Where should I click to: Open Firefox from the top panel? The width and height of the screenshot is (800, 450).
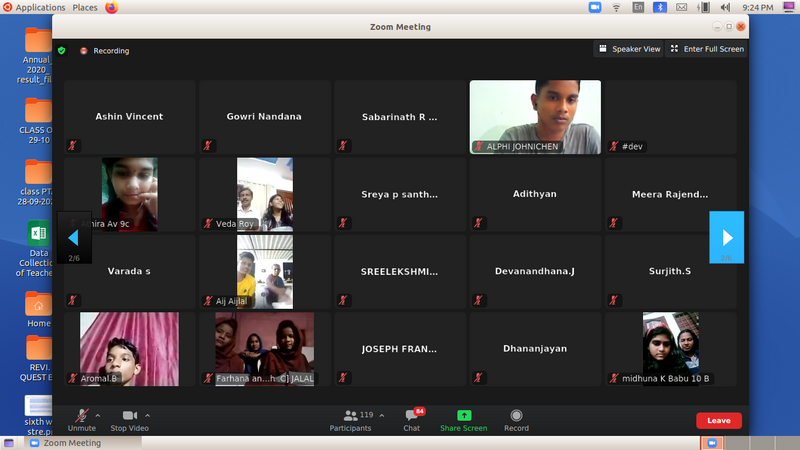111,7
